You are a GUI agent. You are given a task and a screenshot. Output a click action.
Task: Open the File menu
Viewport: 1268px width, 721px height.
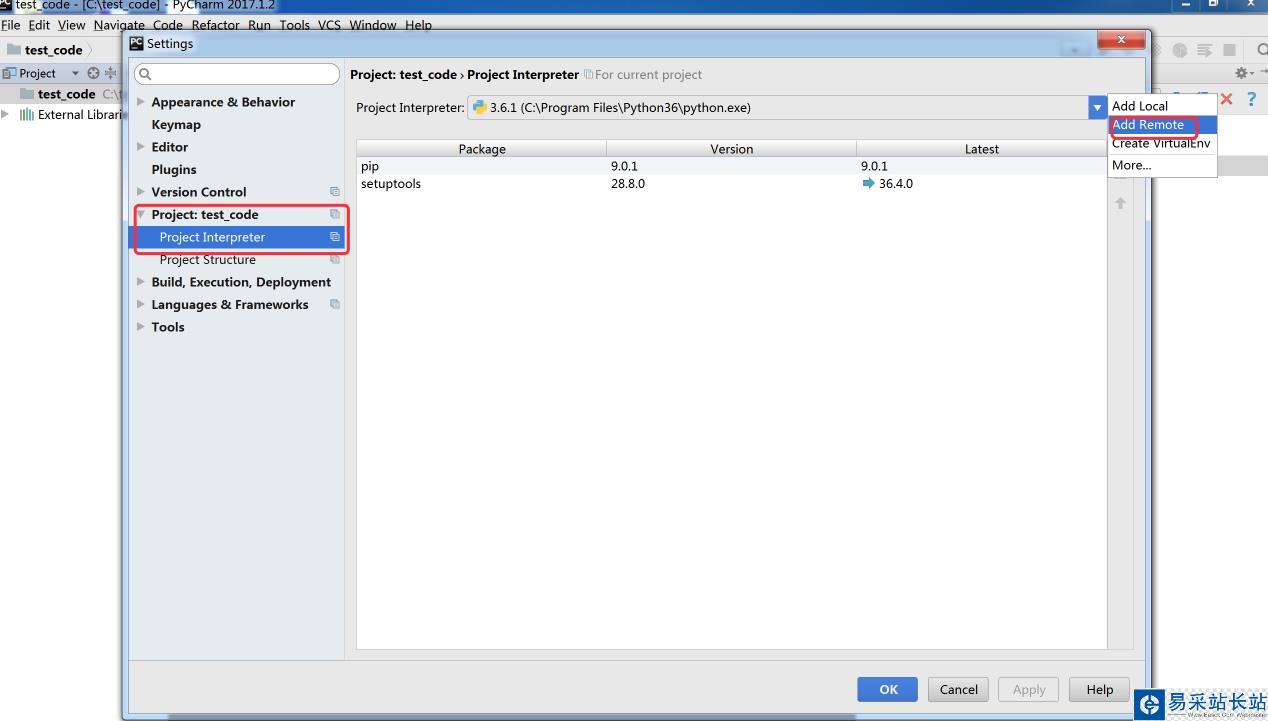tap(11, 25)
